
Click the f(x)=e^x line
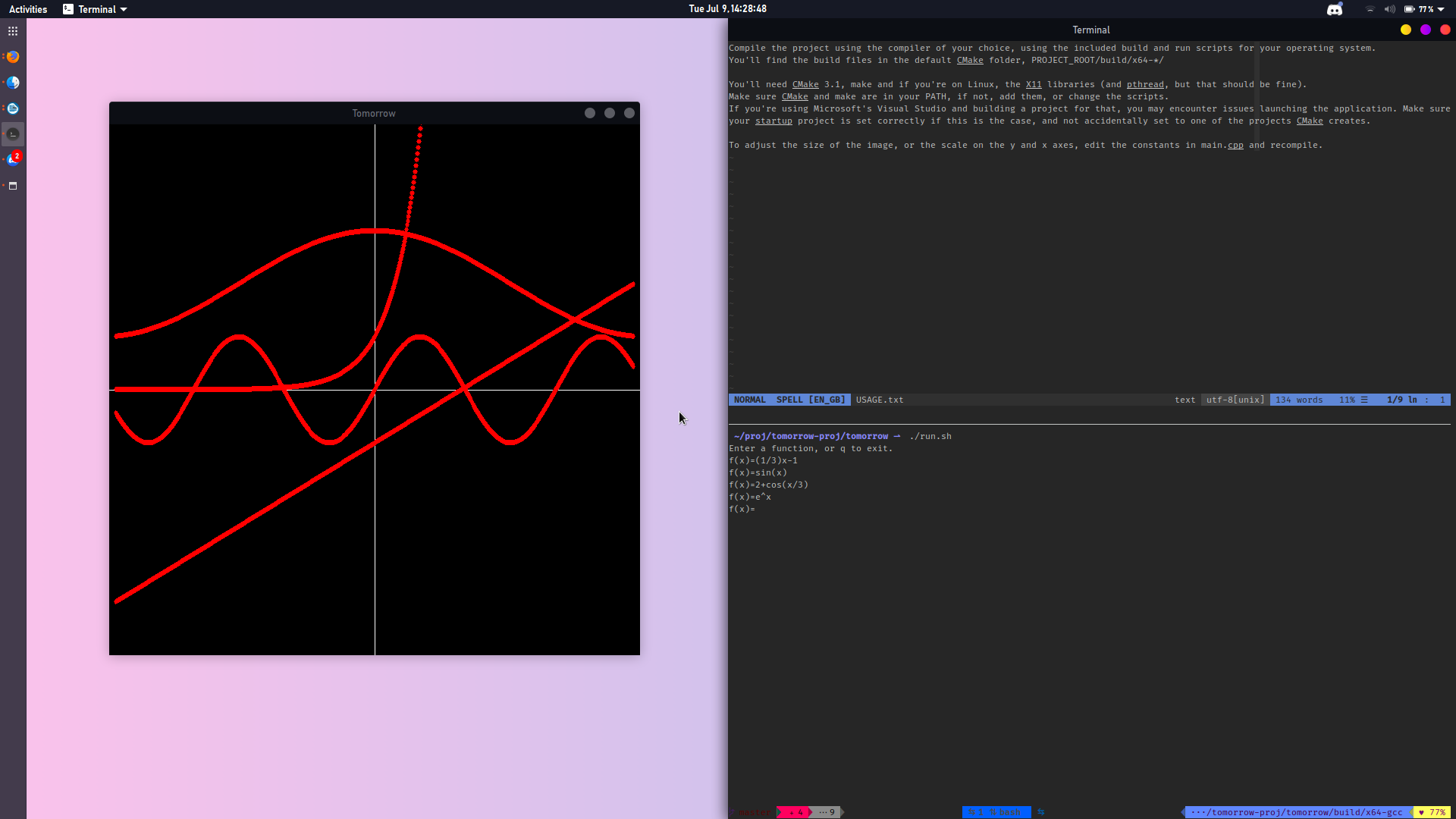click(x=750, y=497)
